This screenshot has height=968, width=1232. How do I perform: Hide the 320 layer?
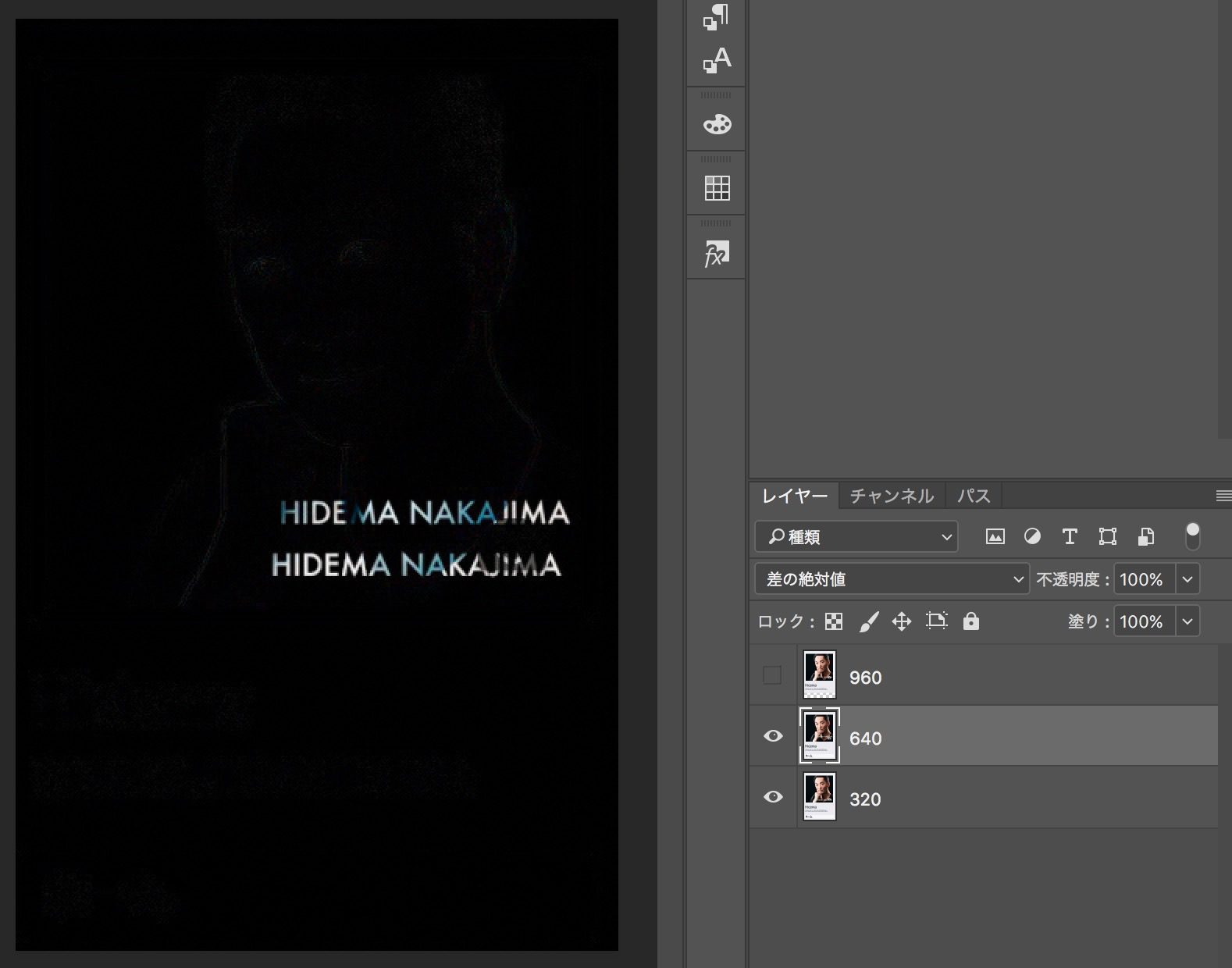pyautogui.click(x=773, y=797)
